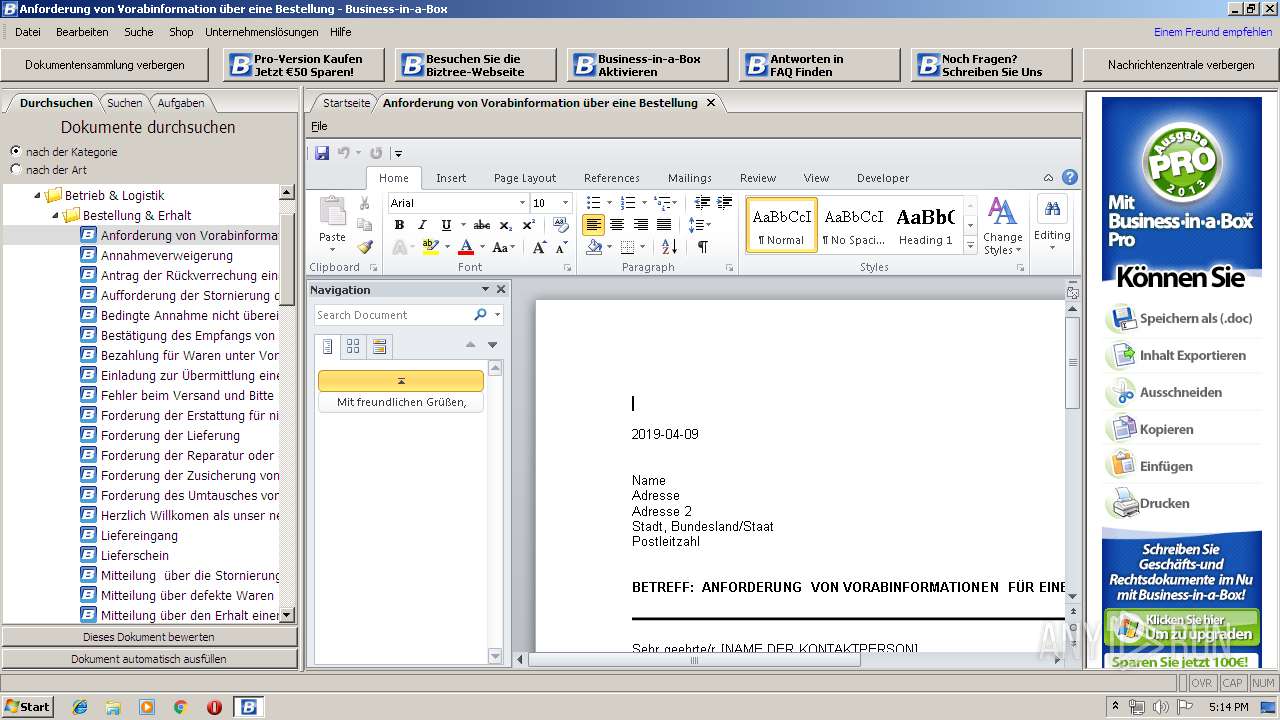This screenshot has height=720, width=1280.
Task: Select 'nach der Kategorie' radio button
Action: click(x=15, y=151)
